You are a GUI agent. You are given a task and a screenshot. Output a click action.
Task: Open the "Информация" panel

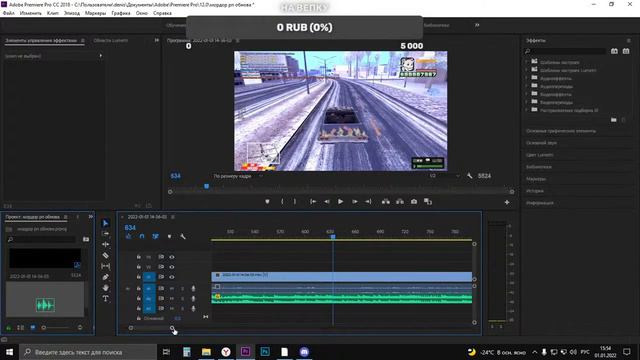[x=540, y=203]
